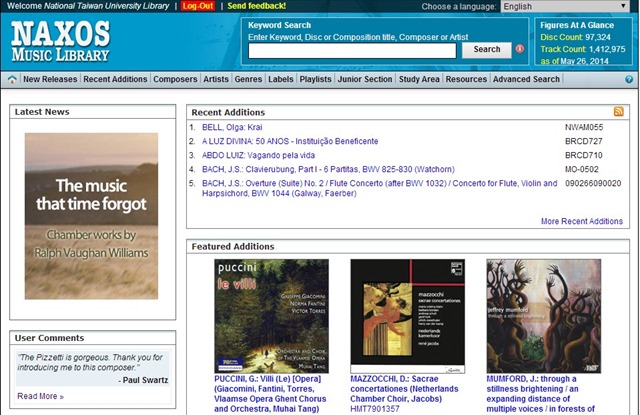The image size is (640, 415).
Task: Open the Artists menu
Action: pos(216,79)
